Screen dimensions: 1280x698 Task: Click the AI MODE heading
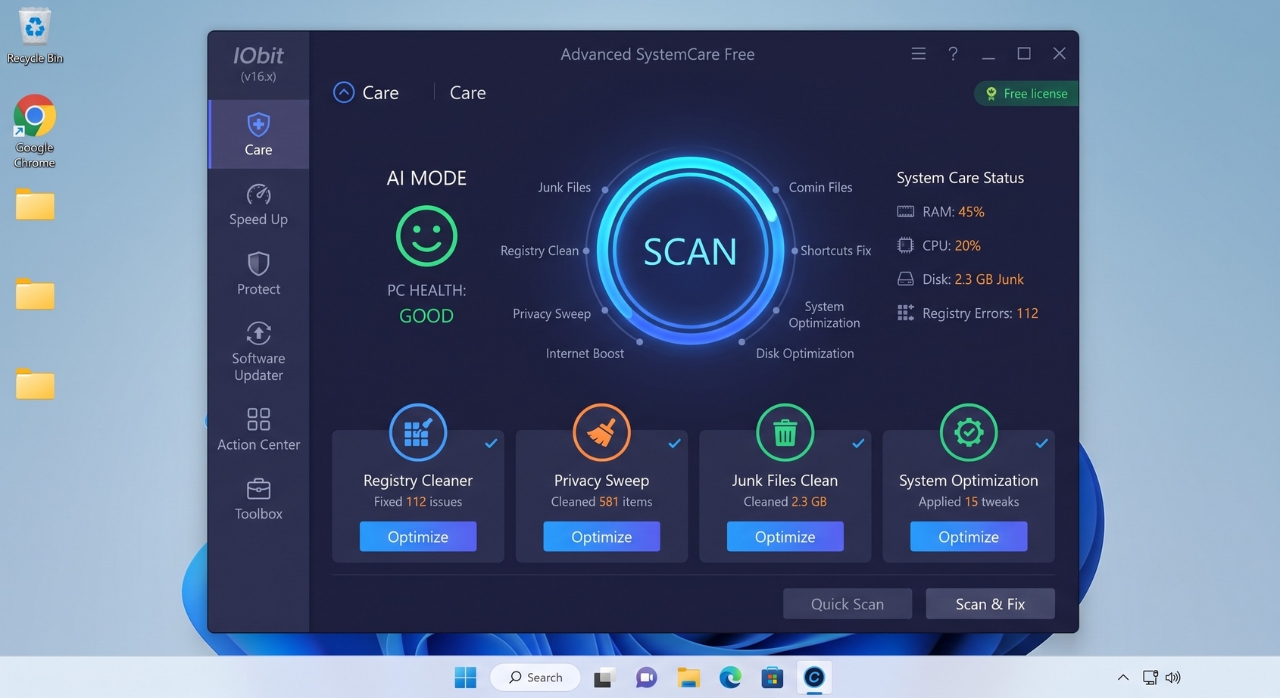[427, 178]
